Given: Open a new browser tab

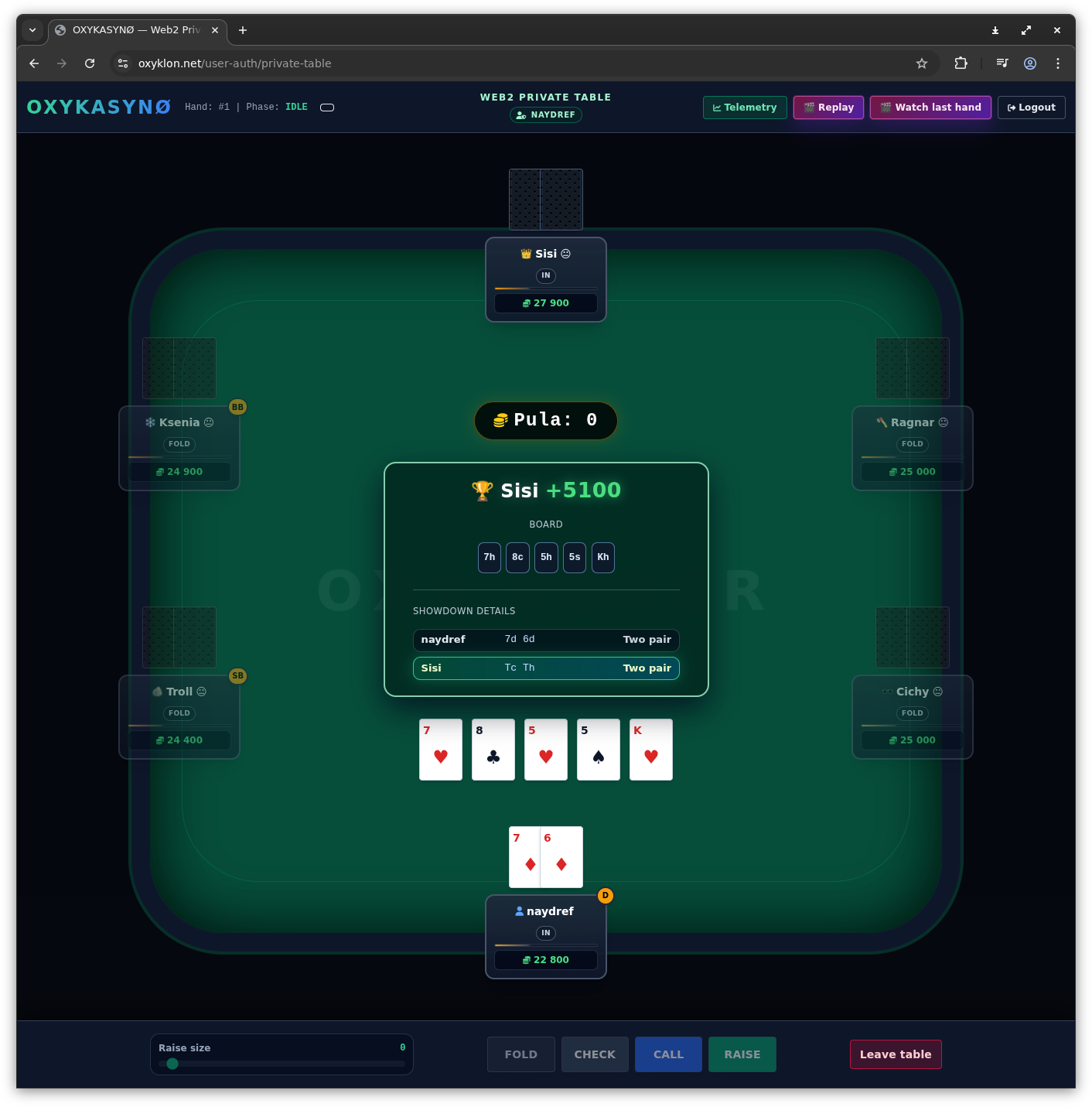Looking at the screenshot, I should pos(243,30).
